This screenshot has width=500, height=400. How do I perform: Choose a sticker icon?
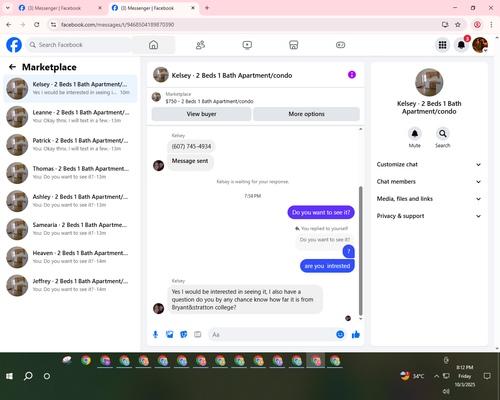[x=184, y=334]
